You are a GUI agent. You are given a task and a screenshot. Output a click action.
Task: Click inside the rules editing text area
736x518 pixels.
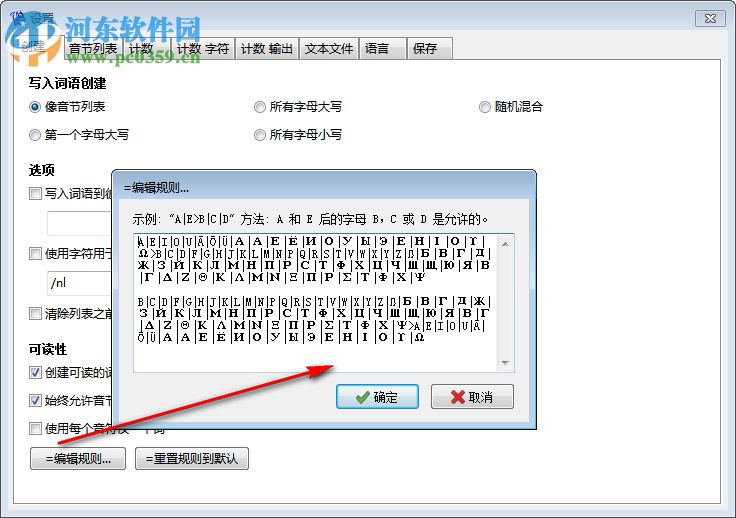(x=315, y=303)
